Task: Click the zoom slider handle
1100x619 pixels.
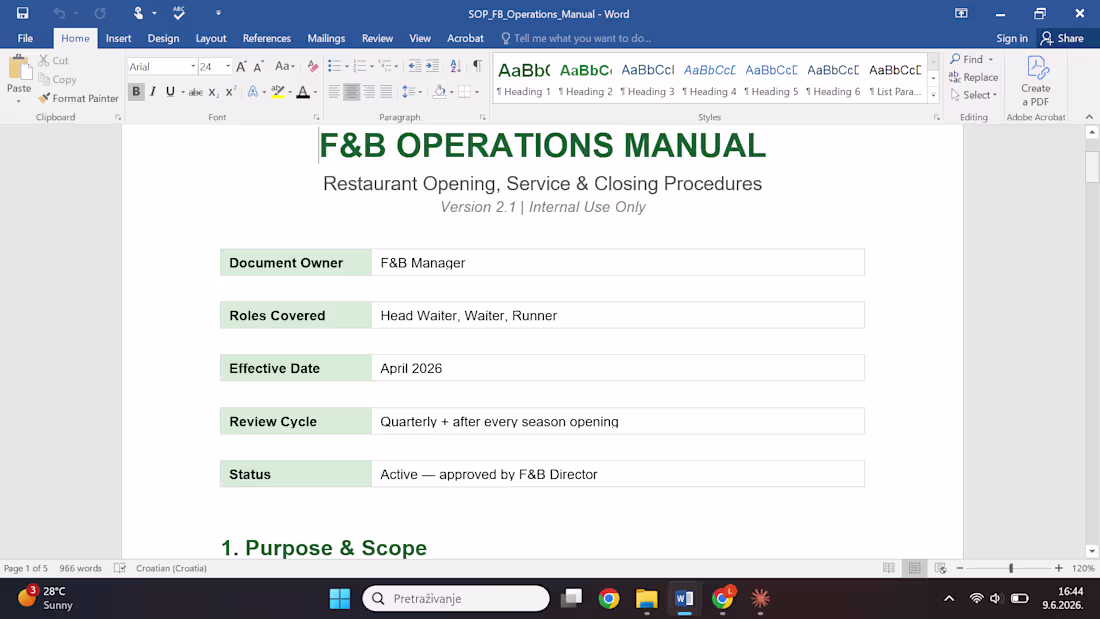Action: click(x=1011, y=568)
